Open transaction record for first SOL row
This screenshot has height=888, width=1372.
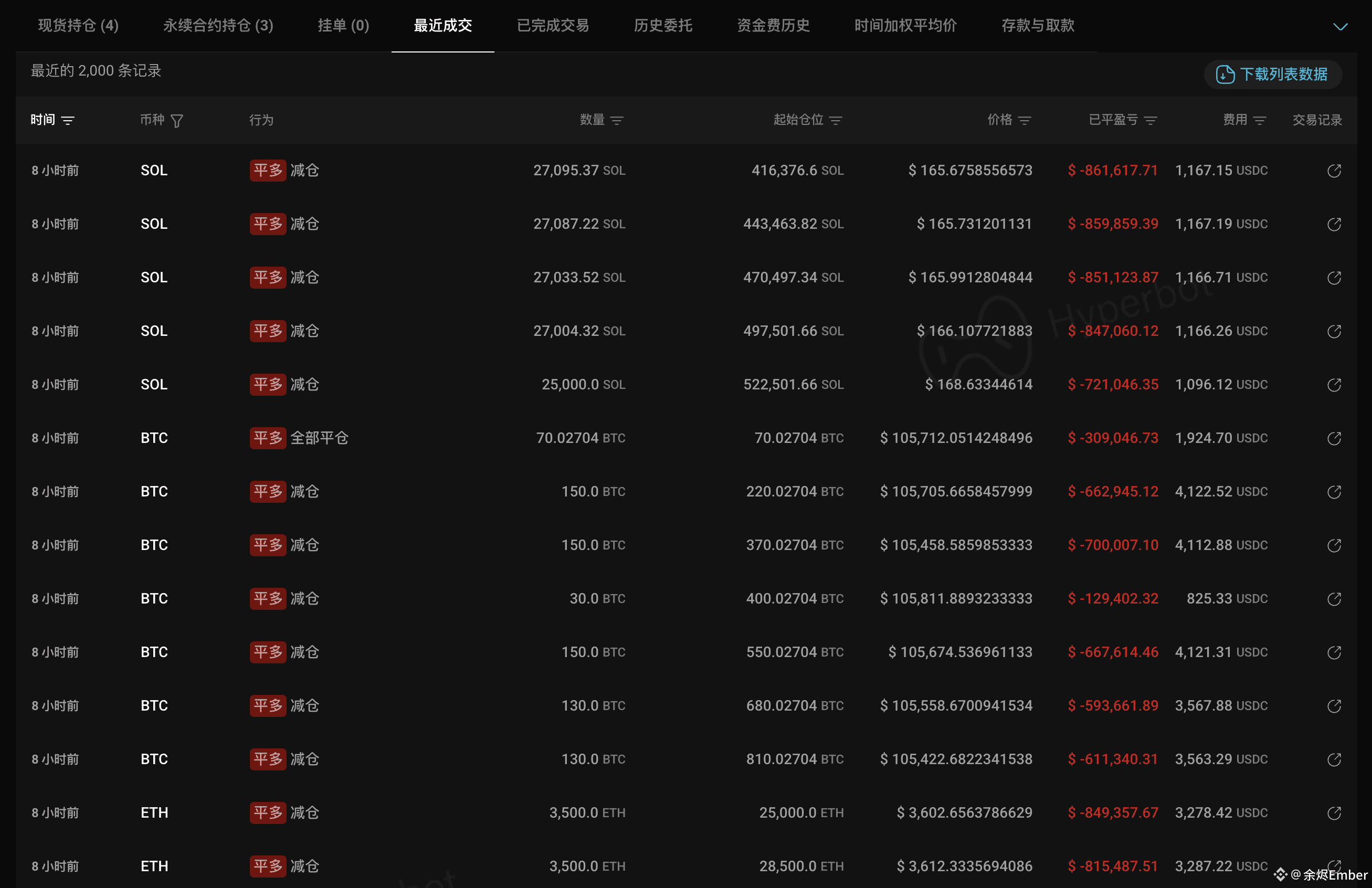pyautogui.click(x=1333, y=171)
